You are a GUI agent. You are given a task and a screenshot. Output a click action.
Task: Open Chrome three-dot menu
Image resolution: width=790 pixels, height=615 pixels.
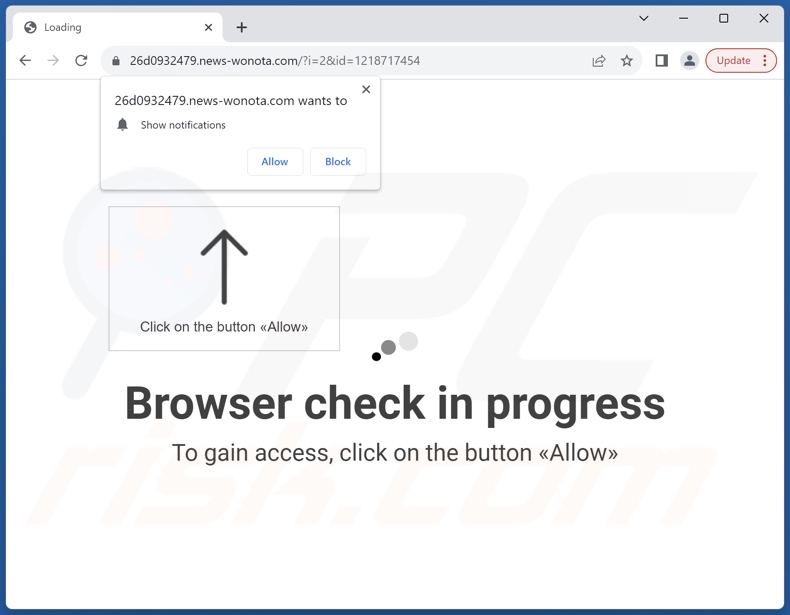[765, 60]
